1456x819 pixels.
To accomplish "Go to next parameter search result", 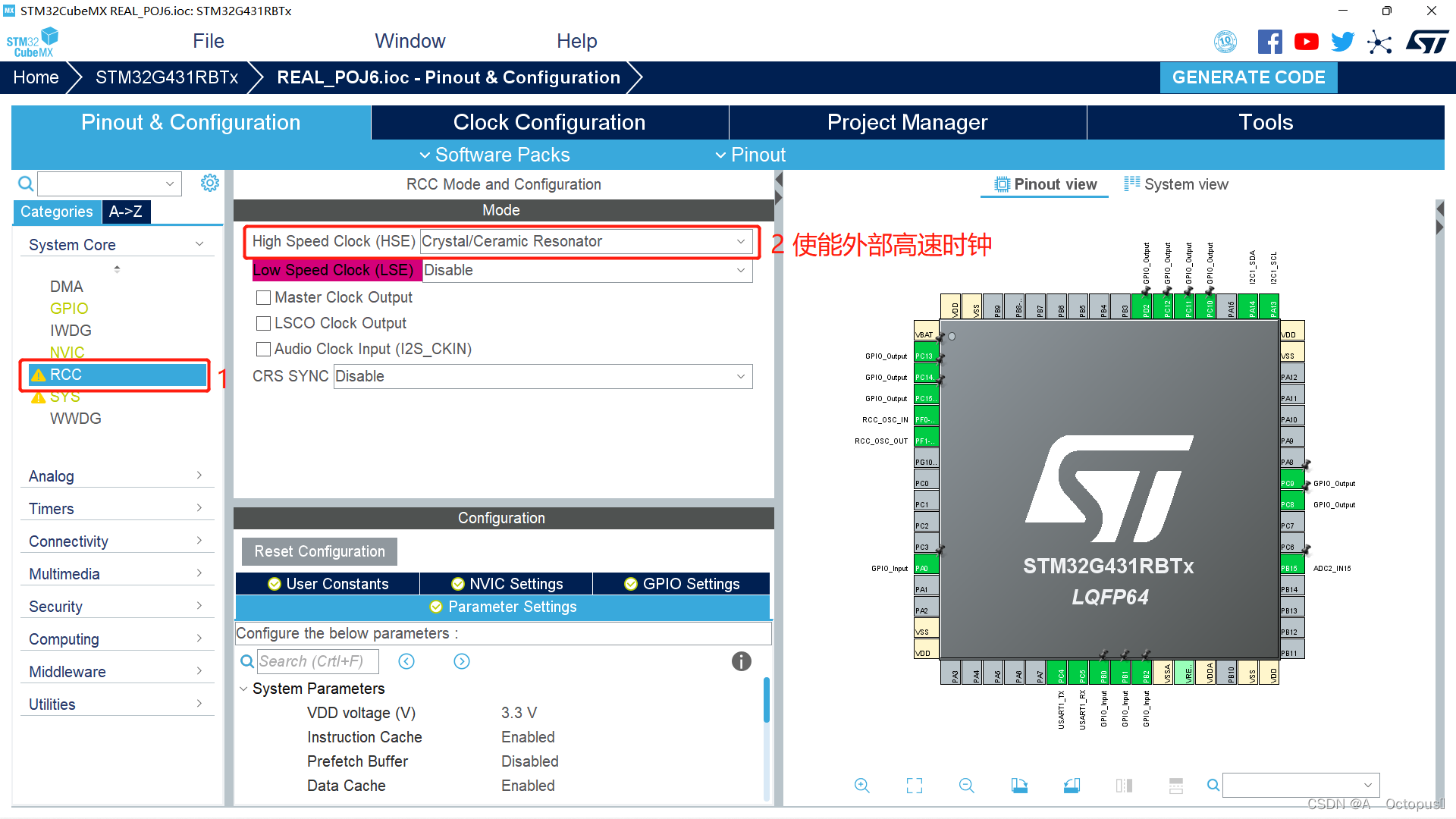I will coord(462,661).
